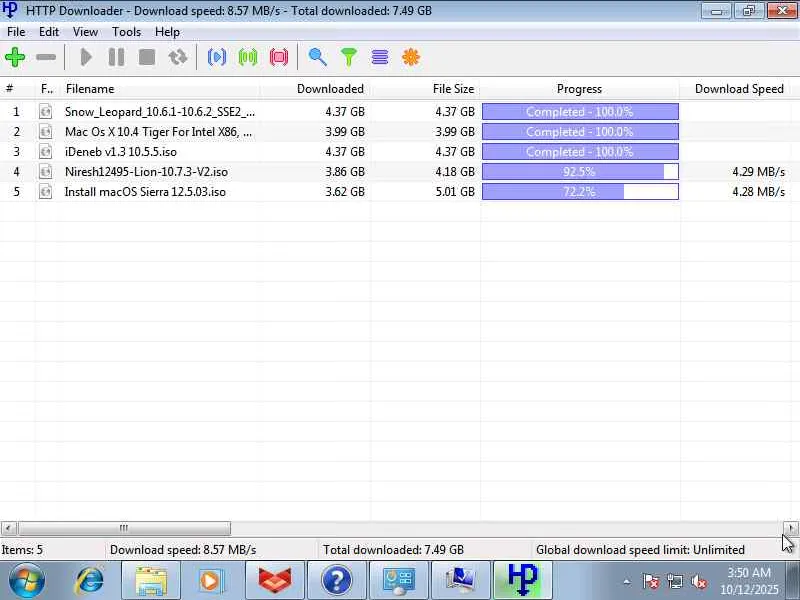Click 4.28 MB/s speed cell
The height and width of the screenshot is (600, 800).
coord(758,192)
